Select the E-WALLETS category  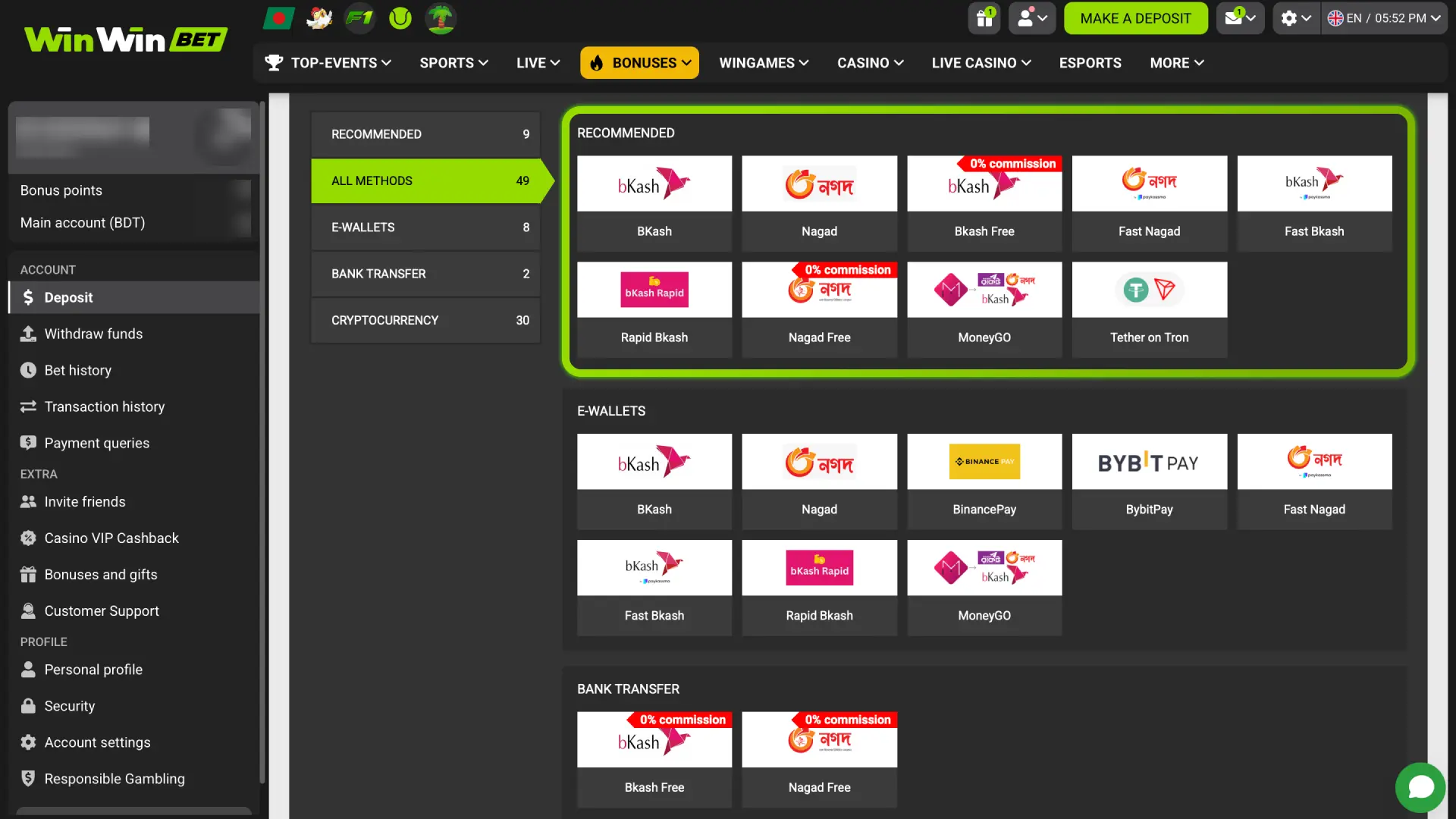pos(425,227)
